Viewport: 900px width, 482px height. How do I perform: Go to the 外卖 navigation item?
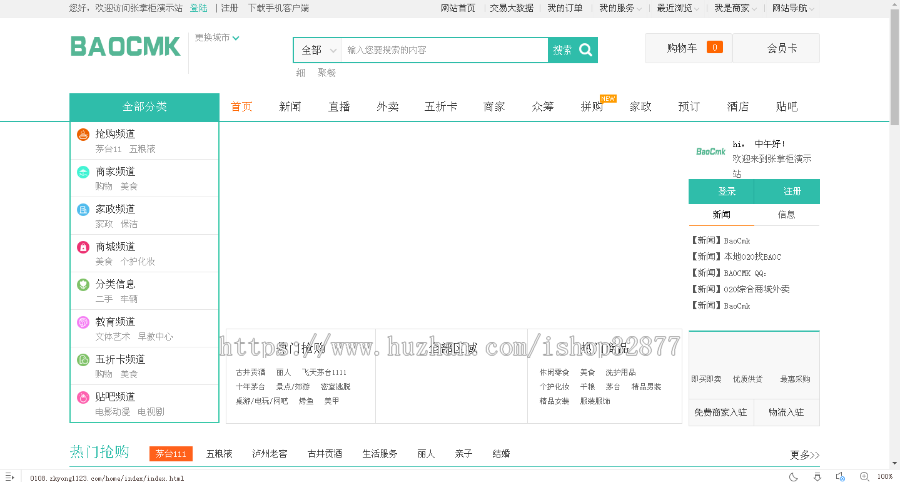(388, 107)
